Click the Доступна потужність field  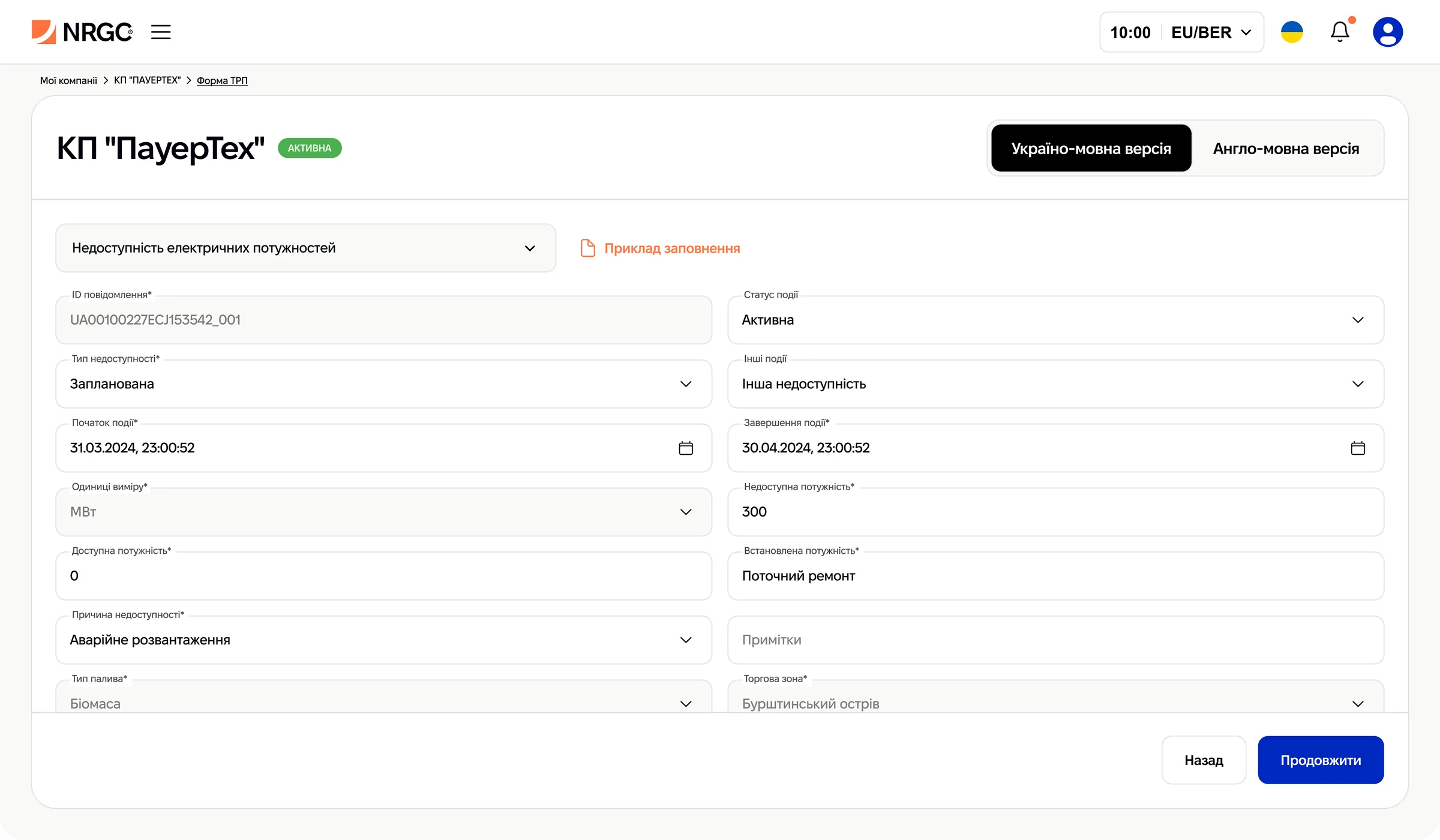pyautogui.click(x=384, y=576)
